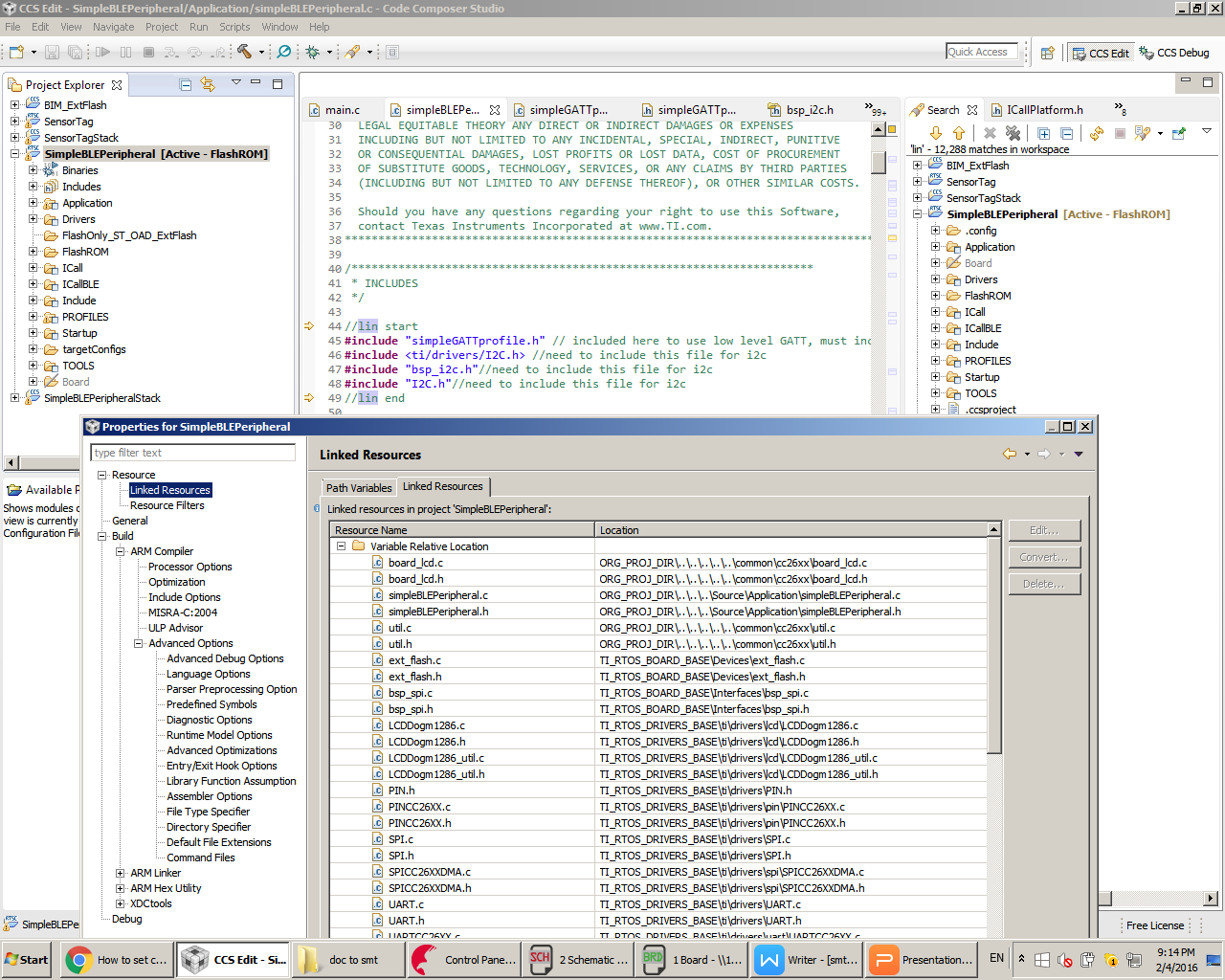Collapse the Variable Relative Location group

click(x=341, y=546)
